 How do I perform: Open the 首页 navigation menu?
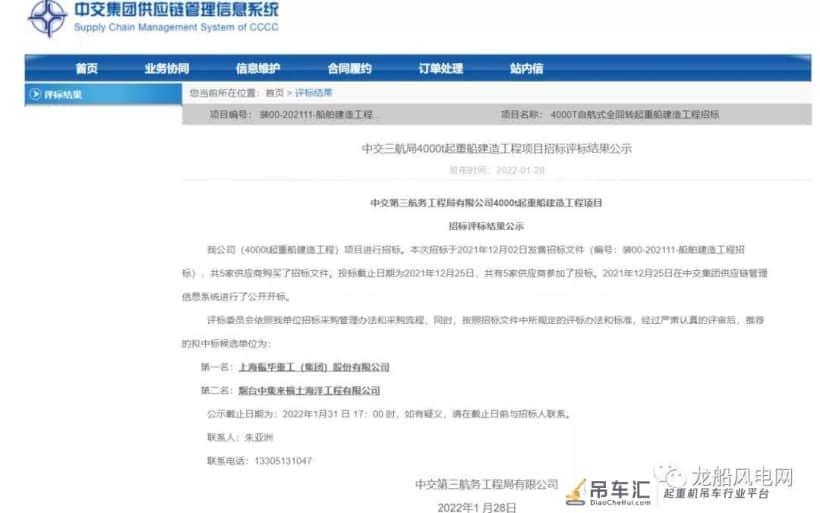(x=87, y=69)
